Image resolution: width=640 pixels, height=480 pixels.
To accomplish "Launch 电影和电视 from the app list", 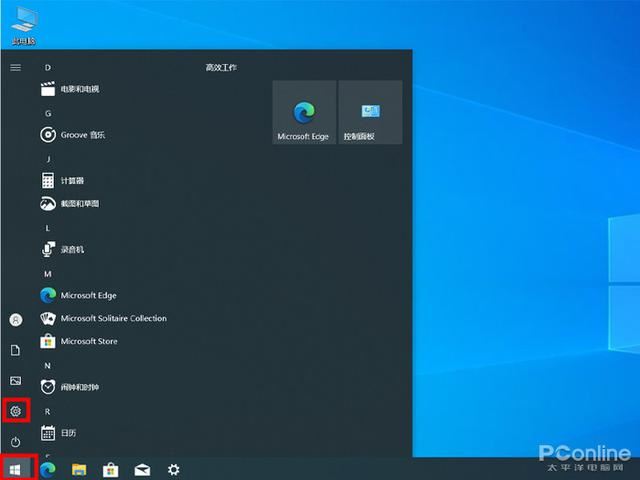I will [80, 89].
